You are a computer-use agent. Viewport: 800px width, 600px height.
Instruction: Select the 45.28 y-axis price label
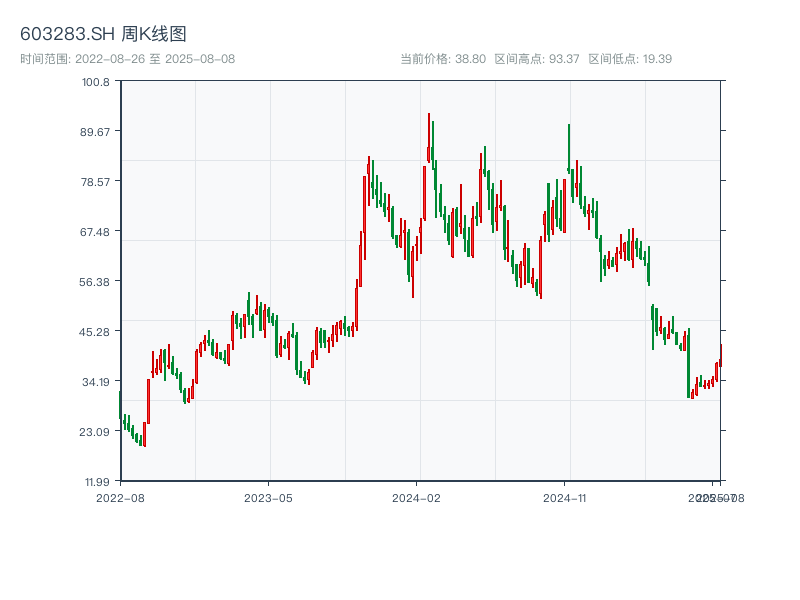pyautogui.click(x=96, y=331)
